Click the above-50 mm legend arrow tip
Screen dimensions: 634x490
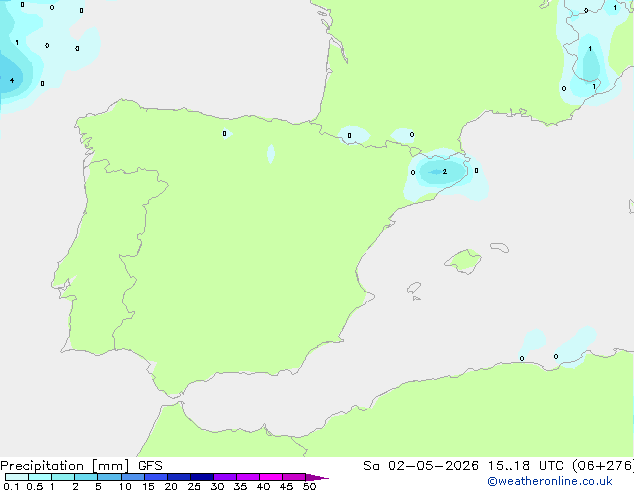pyautogui.click(x=317, y=477)
